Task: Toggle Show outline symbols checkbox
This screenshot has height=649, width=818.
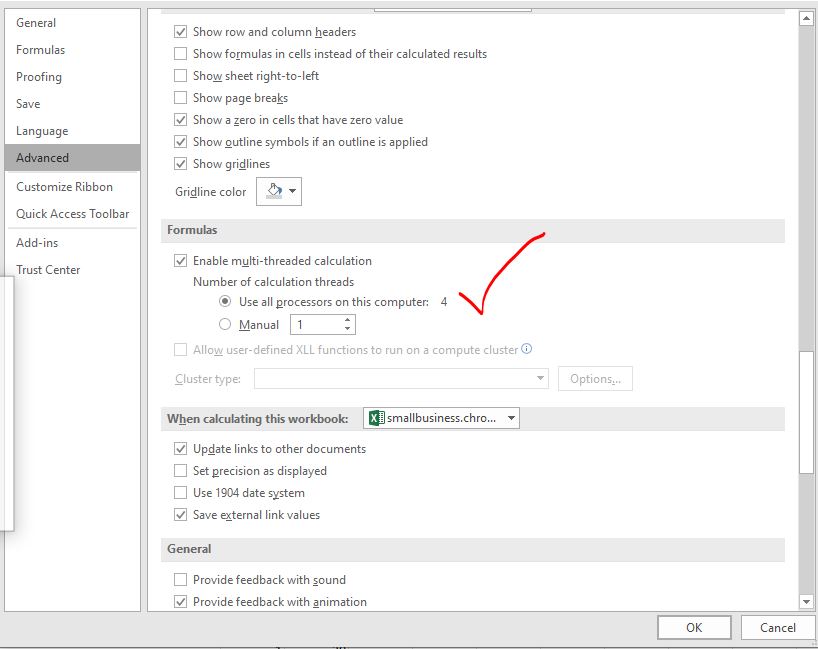Action: 181,142
